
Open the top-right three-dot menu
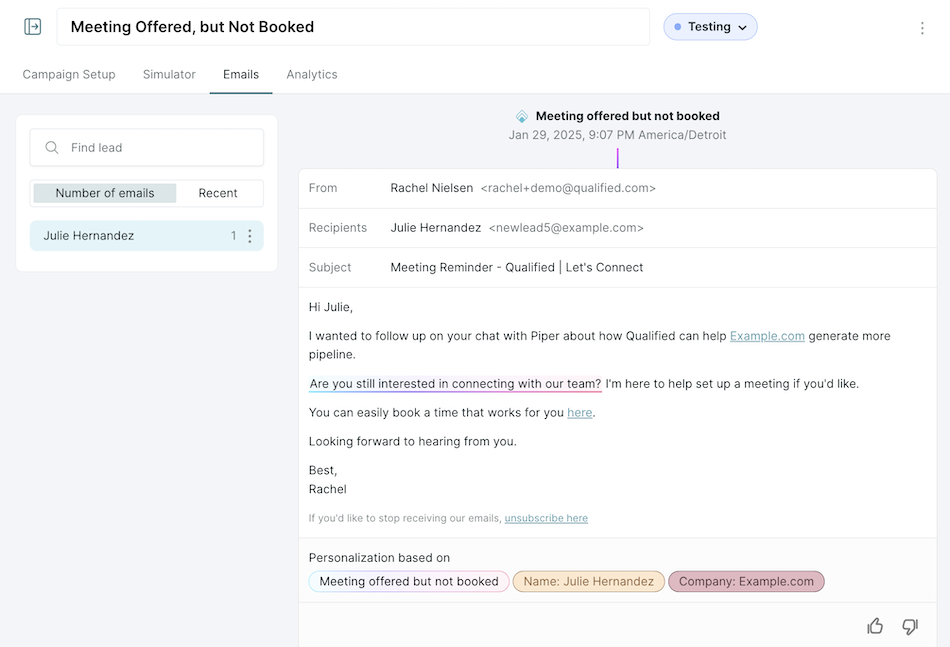922,28
